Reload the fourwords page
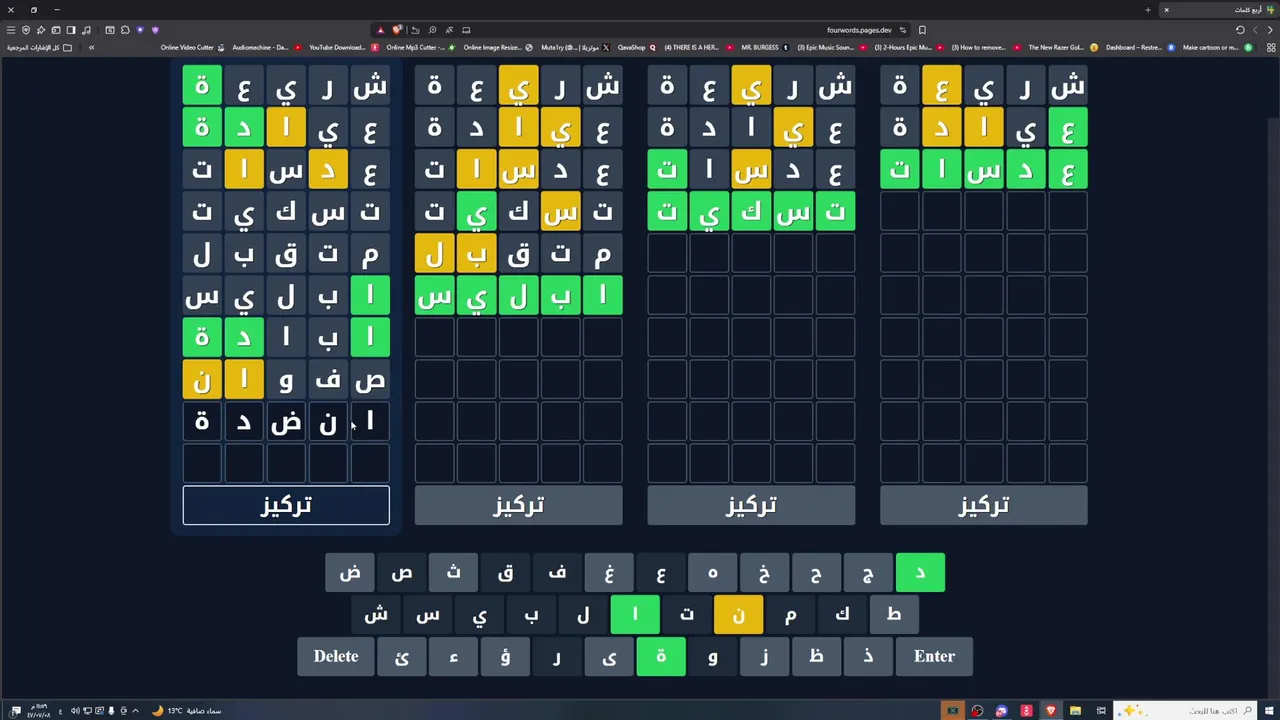Screen dimensions: 1280x720 point(1240,30)
